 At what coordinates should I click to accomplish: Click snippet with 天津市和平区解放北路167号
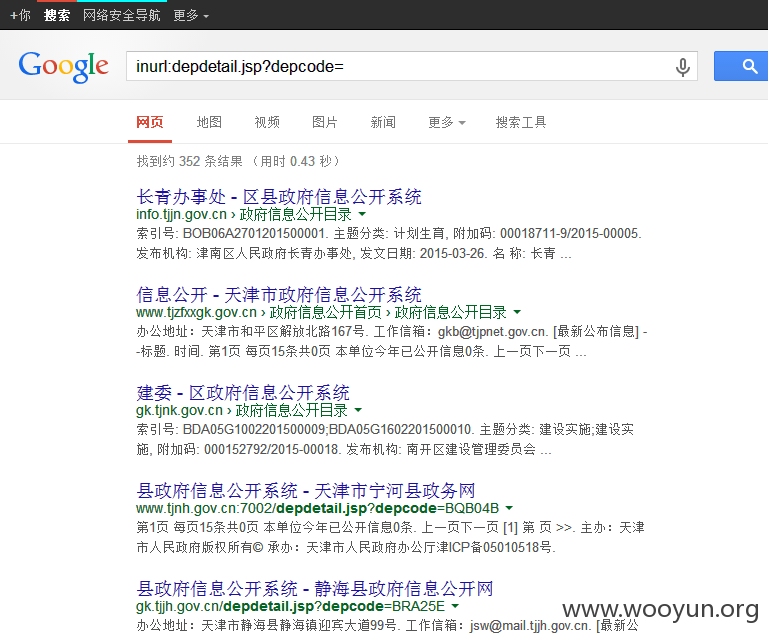click(392, 341)
